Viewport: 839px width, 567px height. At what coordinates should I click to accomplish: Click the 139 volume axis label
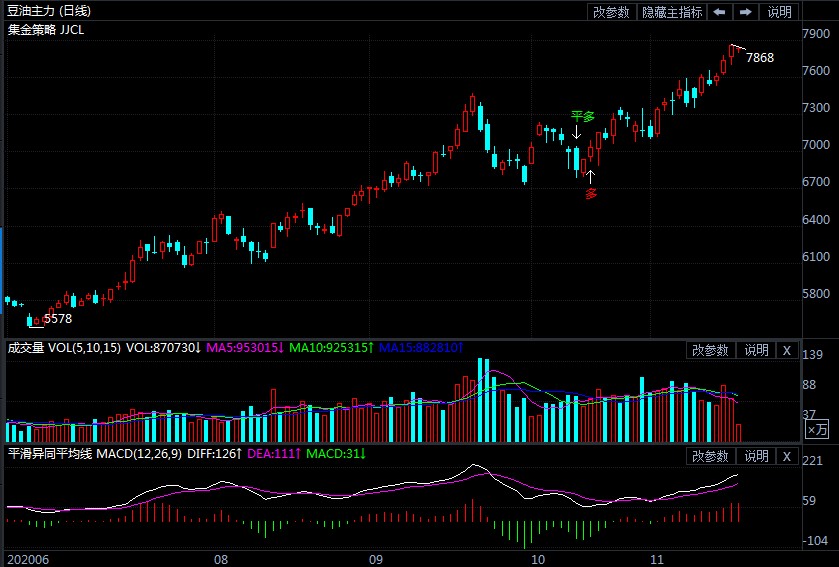[x=812, y=355]
